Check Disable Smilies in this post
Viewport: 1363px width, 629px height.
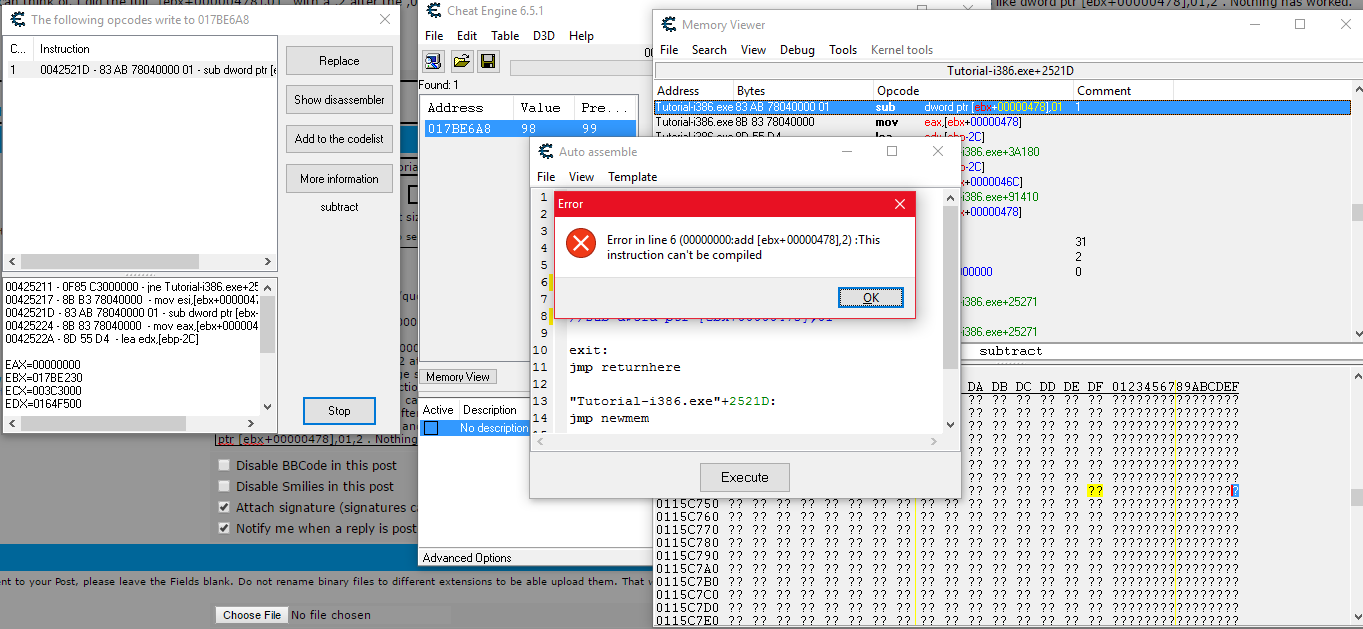pos(224,486)
